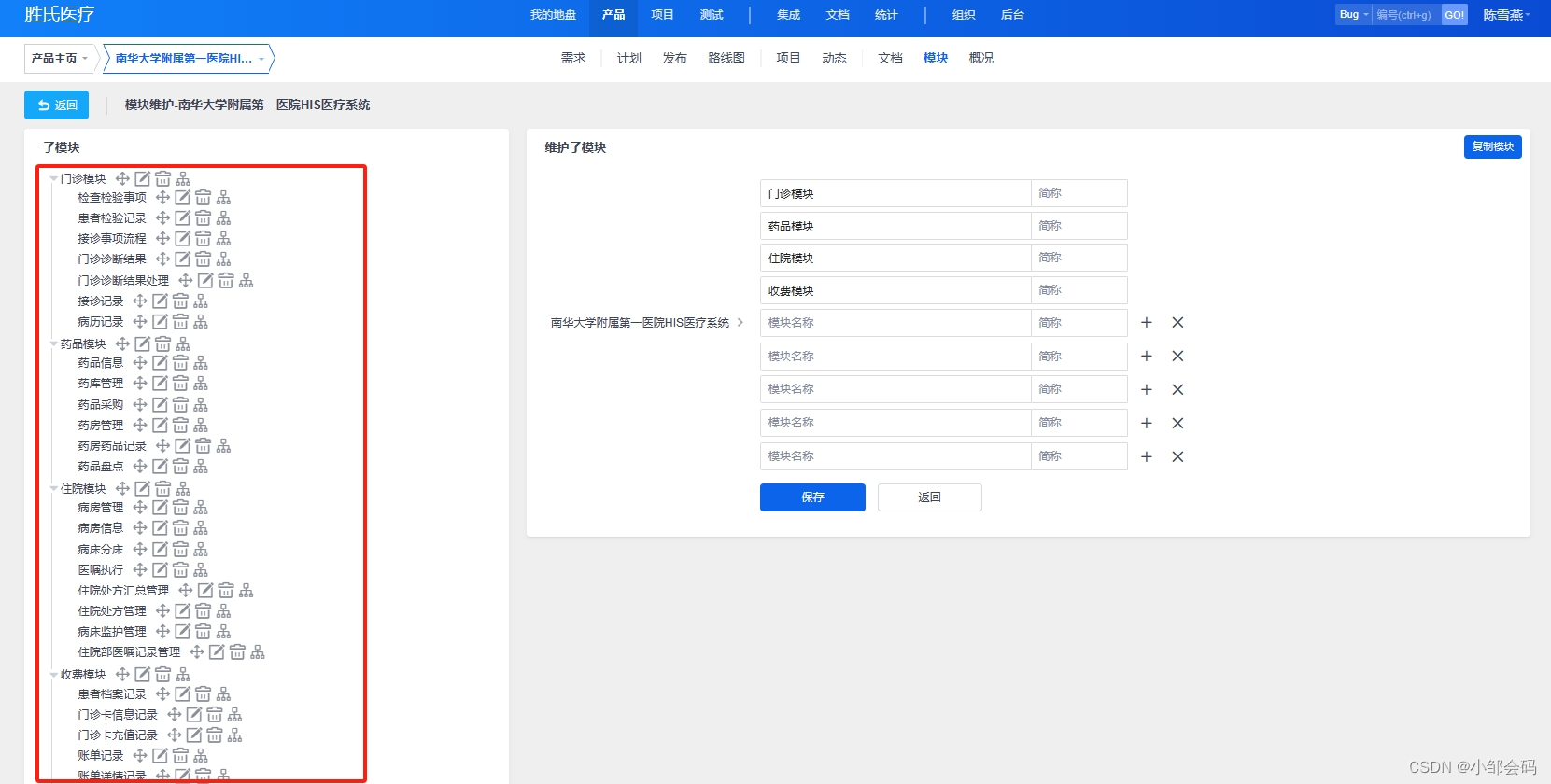
Task: Switch to the 动态 tab
Action: pos(834,58)
